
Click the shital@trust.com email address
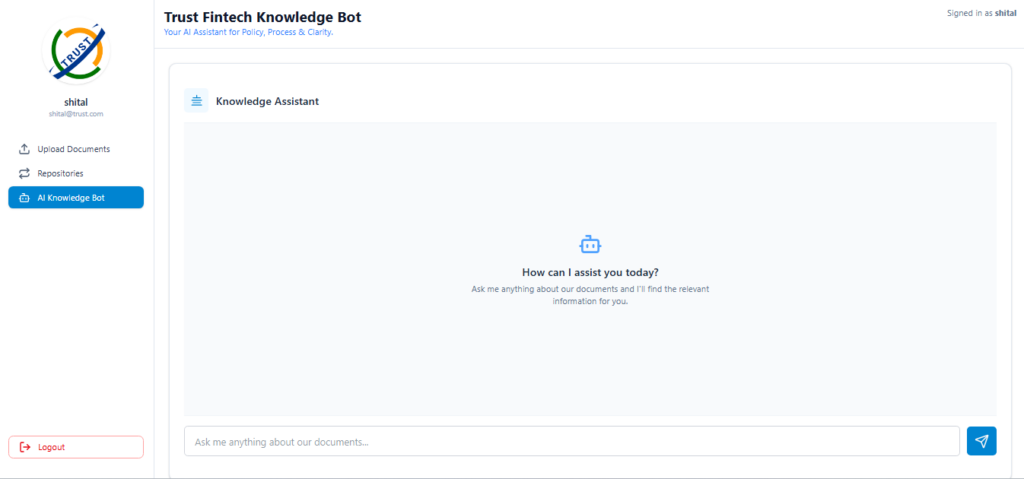pos(76,114)
